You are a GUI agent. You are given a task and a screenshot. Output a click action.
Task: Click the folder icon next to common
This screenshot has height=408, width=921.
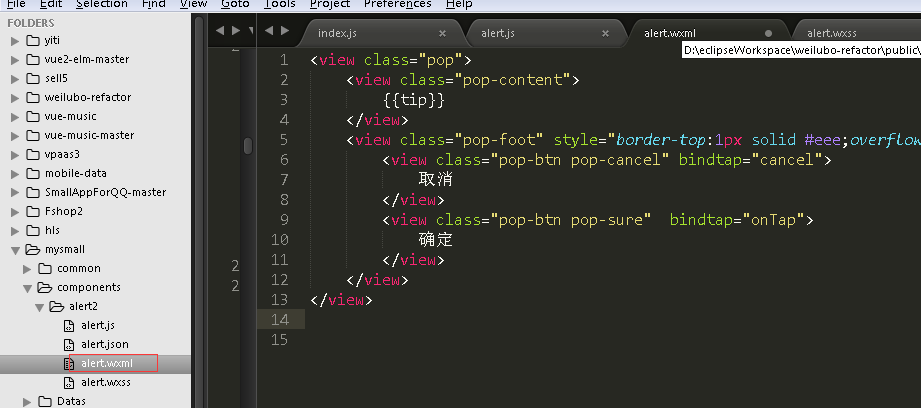pyautogui.click(x=45, y=268)
